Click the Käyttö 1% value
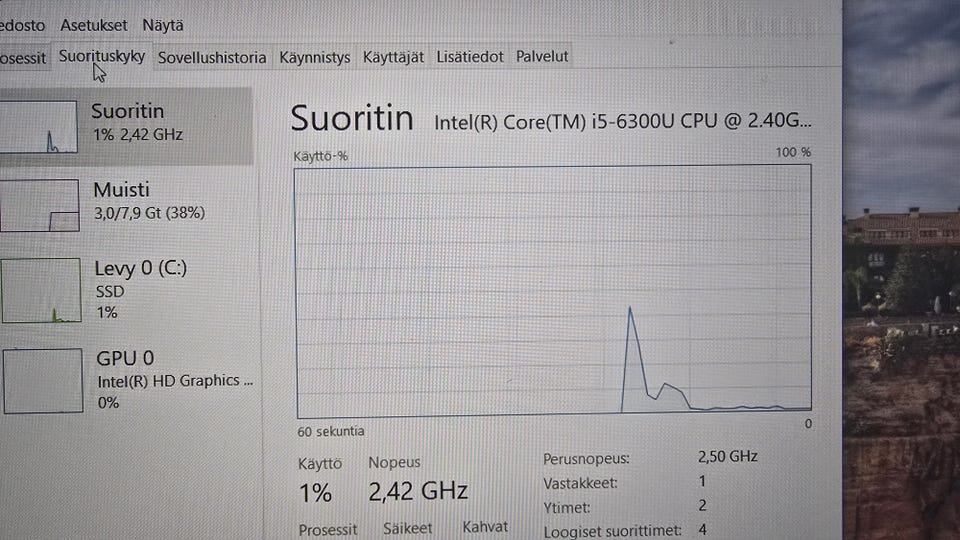 coord(315,493)
